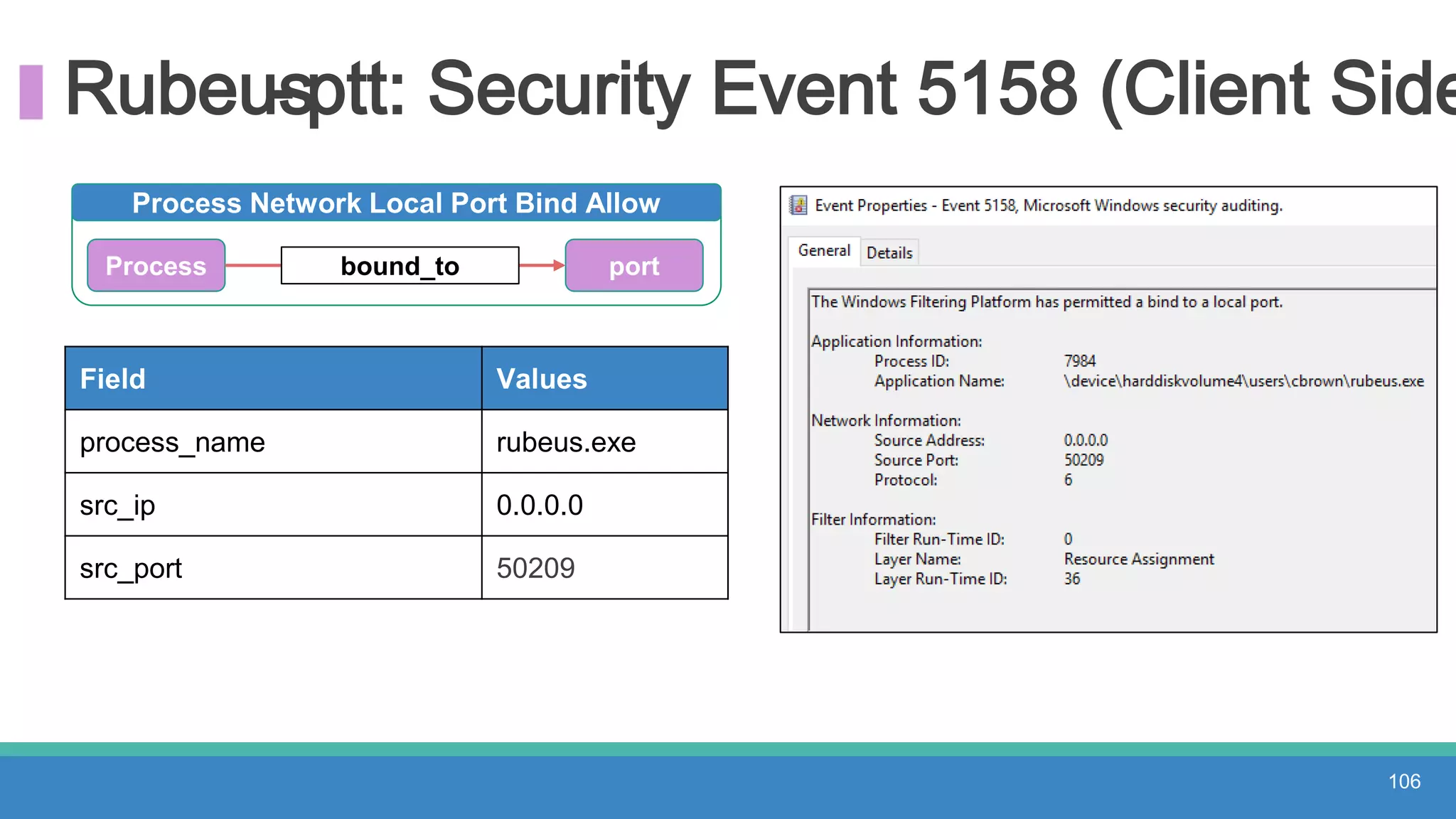
Task: Click the 'Windows Filtering Platform has permitted' description line
Action: click(x=1046, y=302)
